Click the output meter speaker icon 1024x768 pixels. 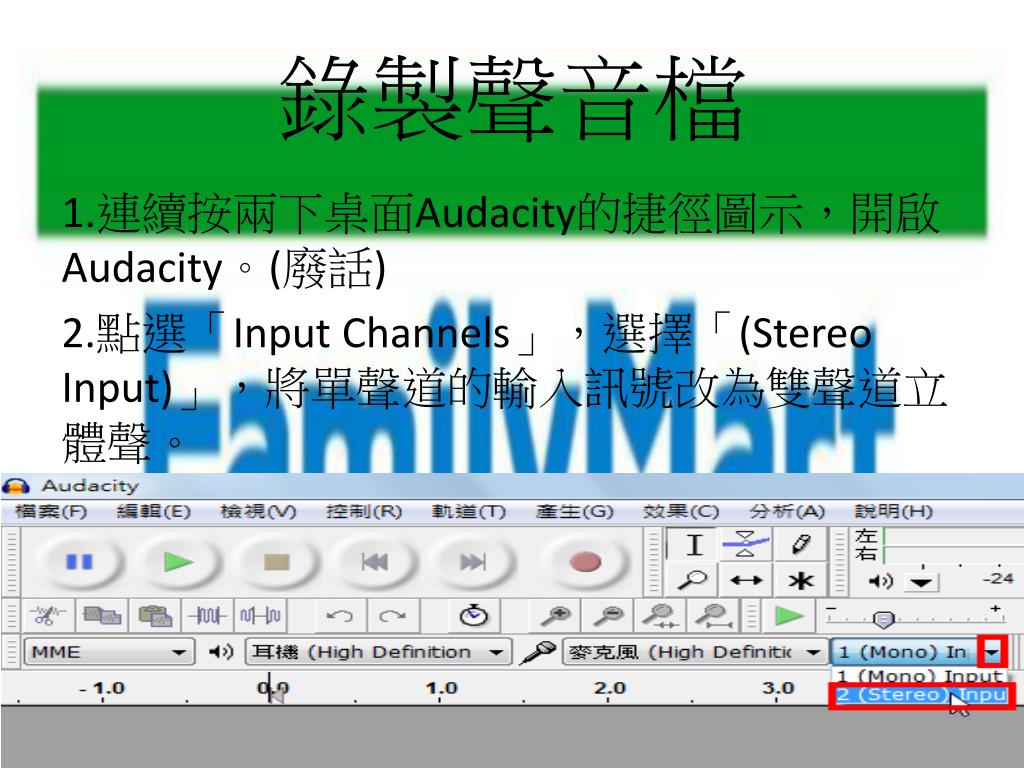[x=879, y=581]
